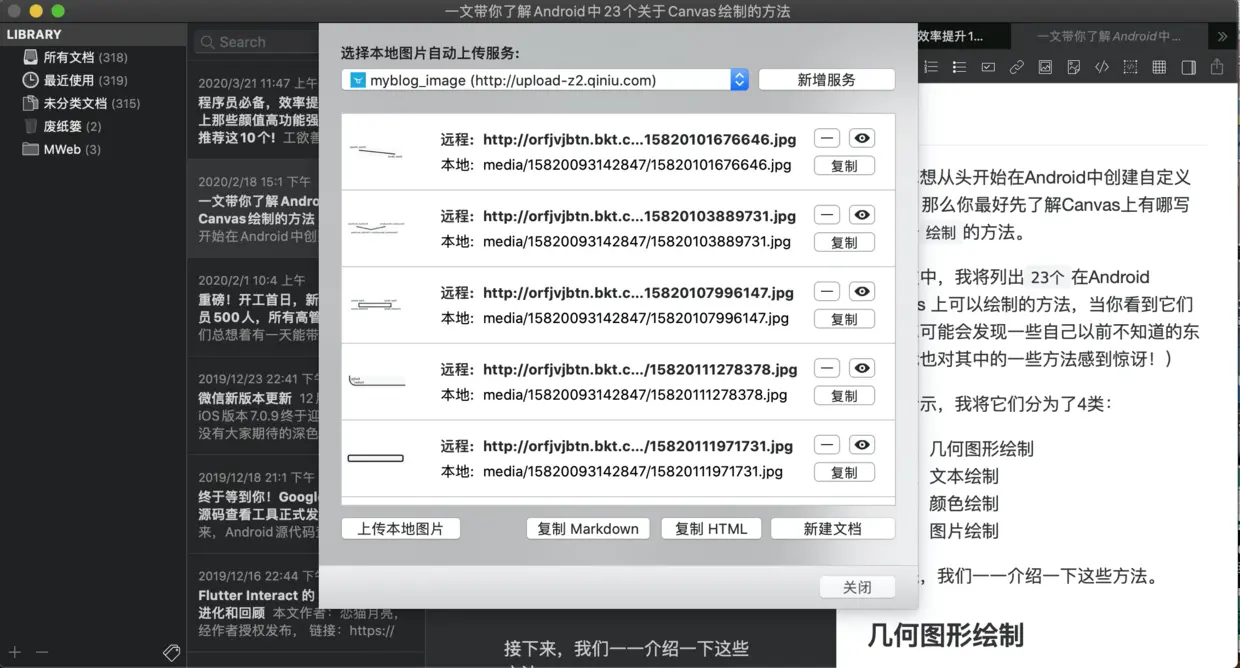This screenshot has width=1240, height=668.
Task: Remove image 15820107996147.jpg with minus button
Action: (827, 292)
